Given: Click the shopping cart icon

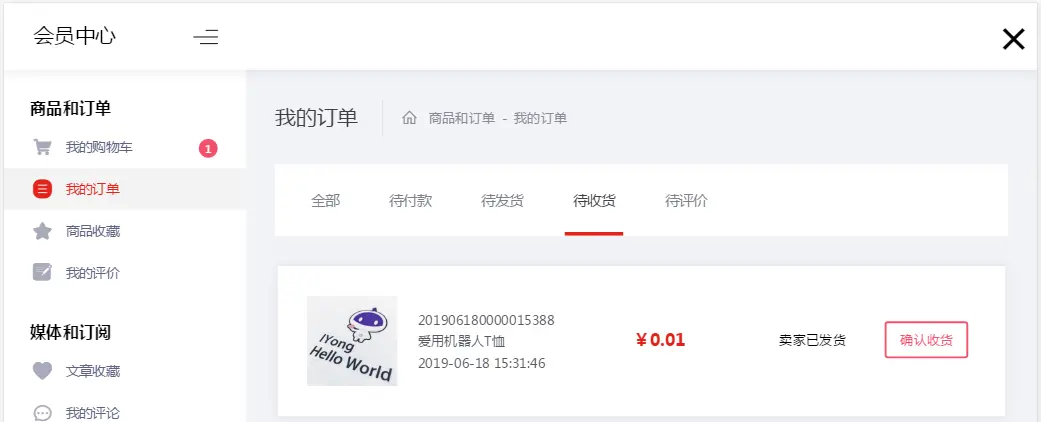Looking at the screenshot, I should (x=42, y=147).
